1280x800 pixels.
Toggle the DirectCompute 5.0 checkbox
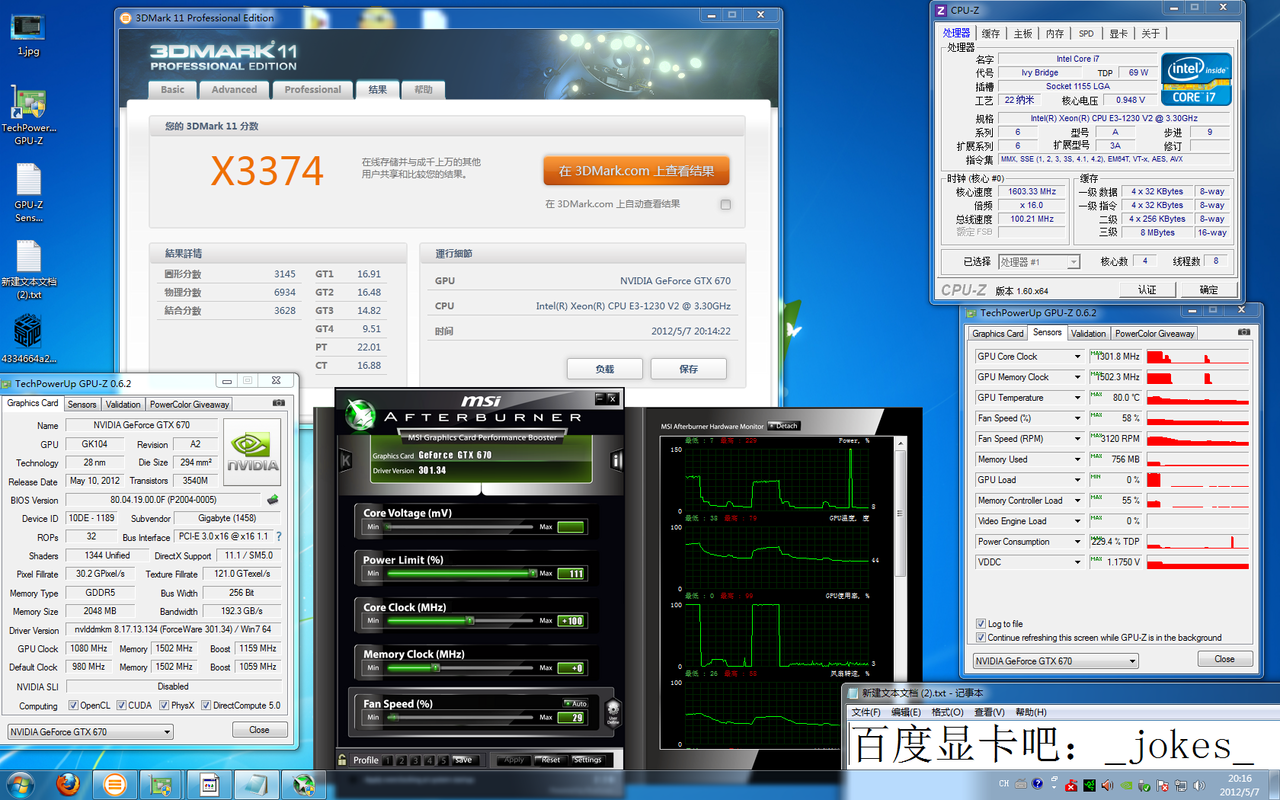[x=207, y=706]
